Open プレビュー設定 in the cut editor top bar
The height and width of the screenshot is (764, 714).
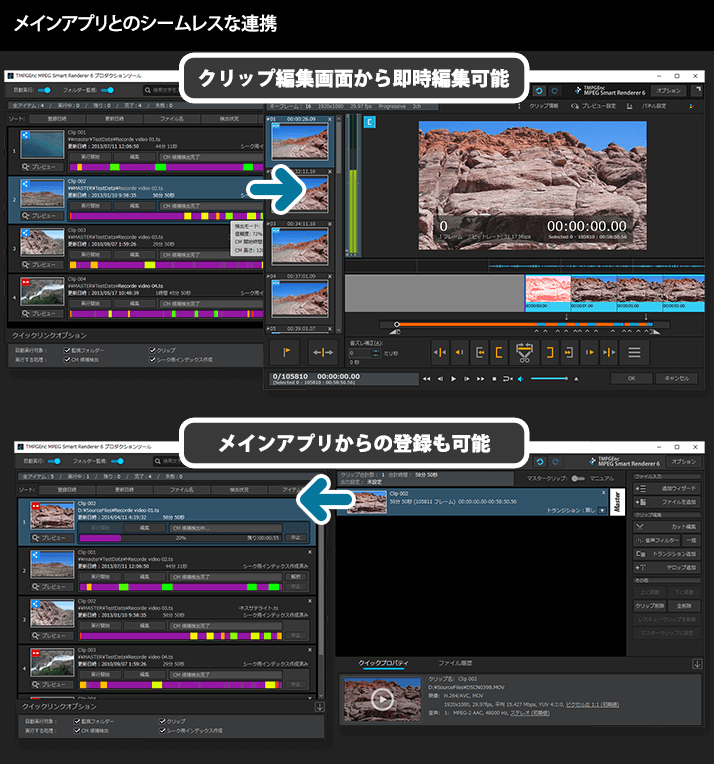(594, 106)
